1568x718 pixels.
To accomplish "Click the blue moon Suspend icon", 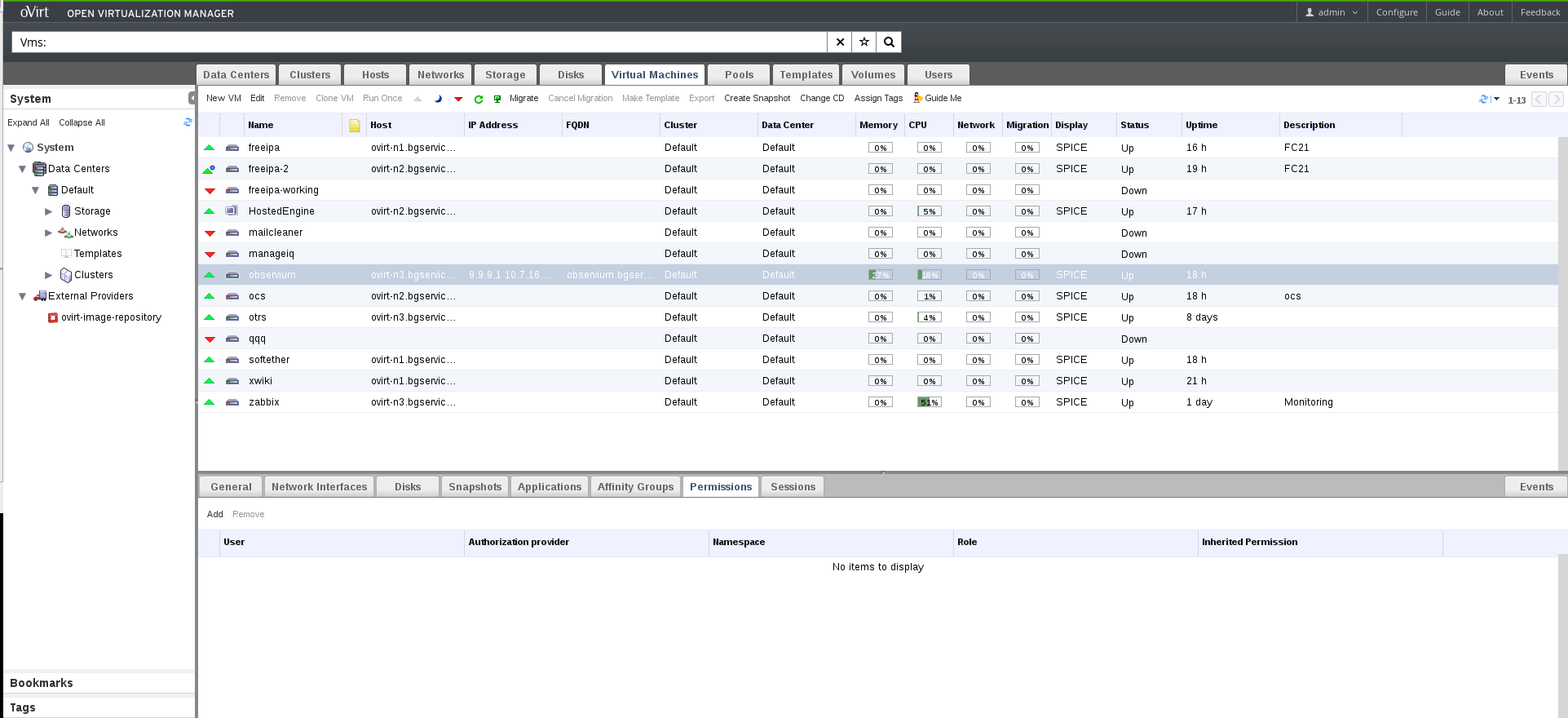I will click(438, 99).
